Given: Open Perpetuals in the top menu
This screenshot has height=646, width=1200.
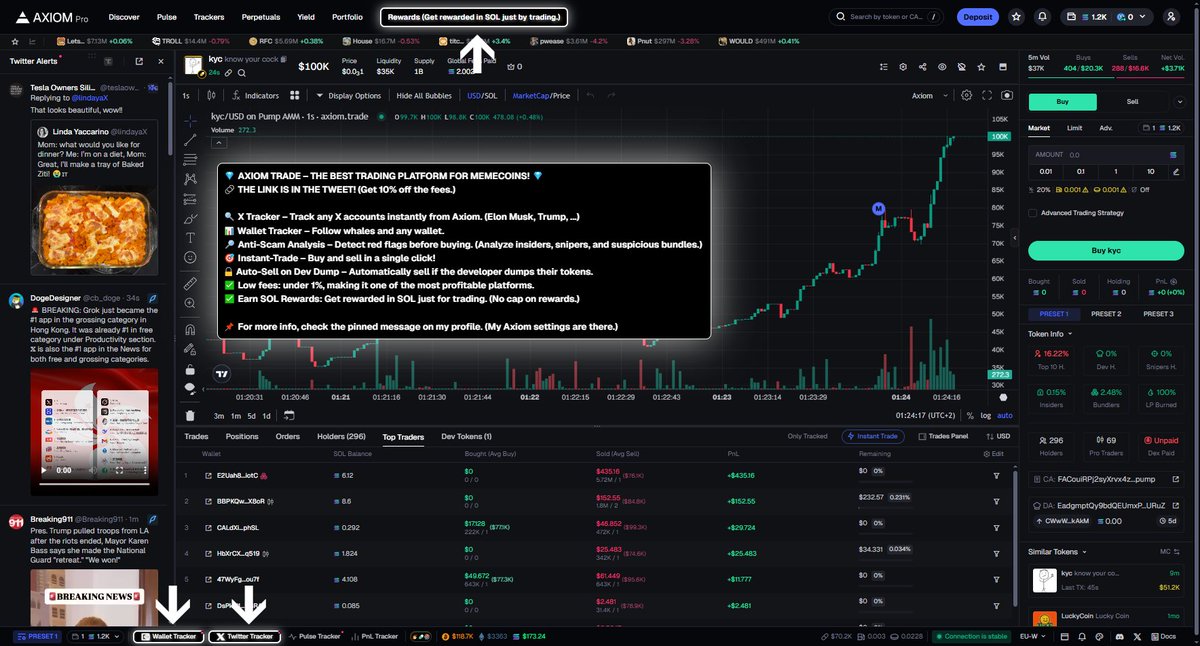Looking at the screenshot, I should point(261,17).
